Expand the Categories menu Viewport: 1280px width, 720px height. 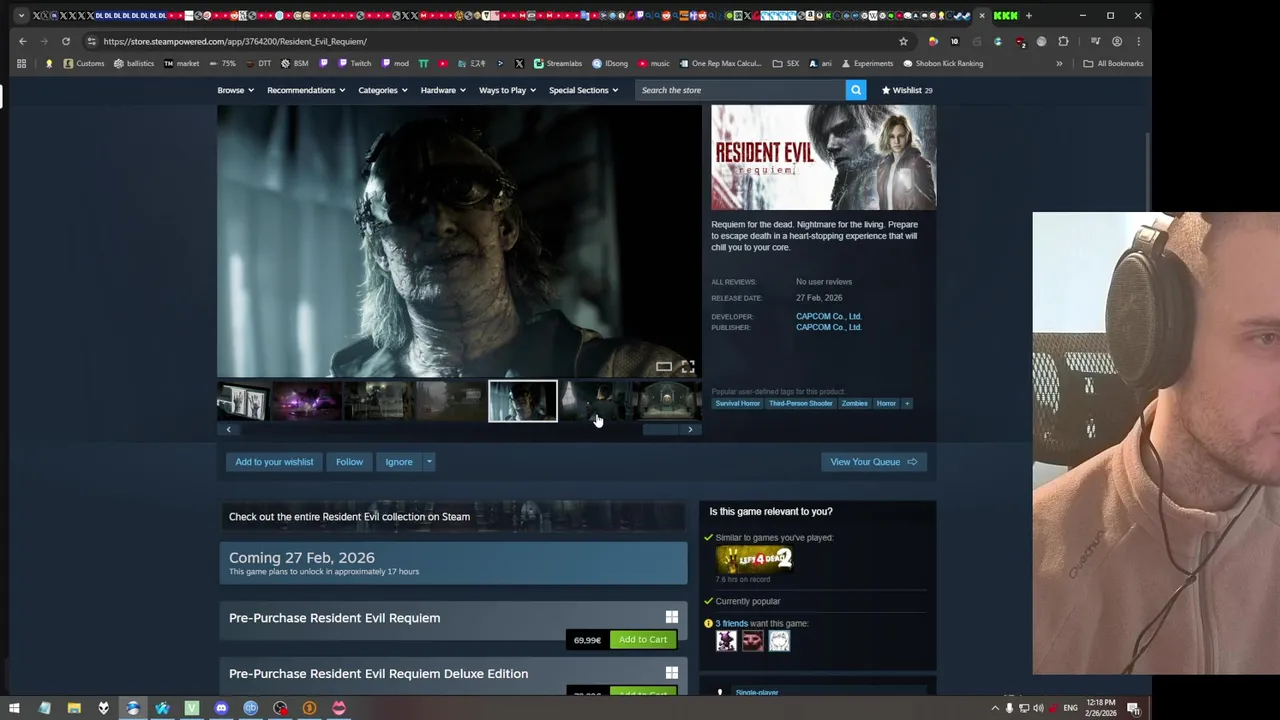coord(383,90)
